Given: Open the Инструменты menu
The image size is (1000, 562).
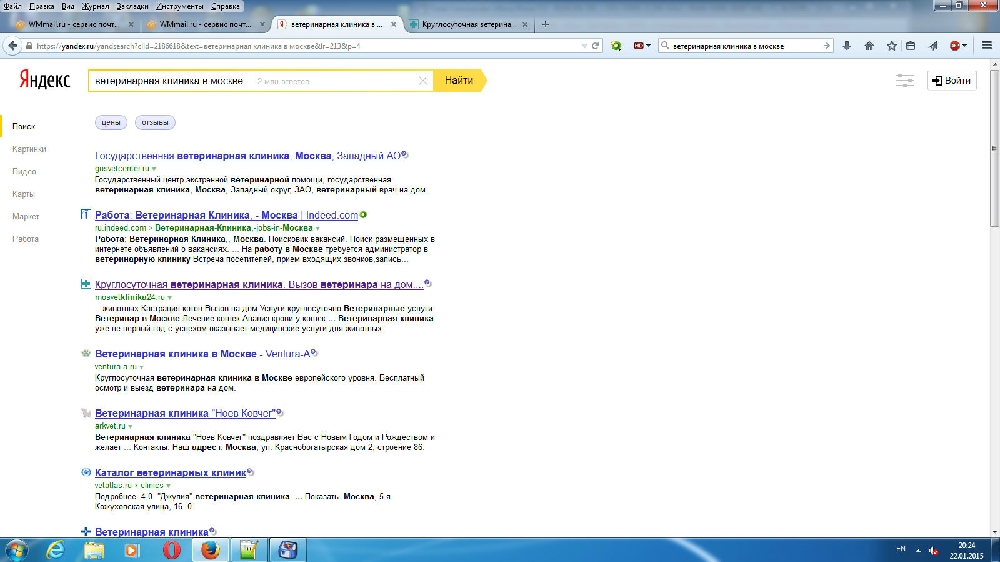Looking at the screenshot, I should [x=180, y=6].
